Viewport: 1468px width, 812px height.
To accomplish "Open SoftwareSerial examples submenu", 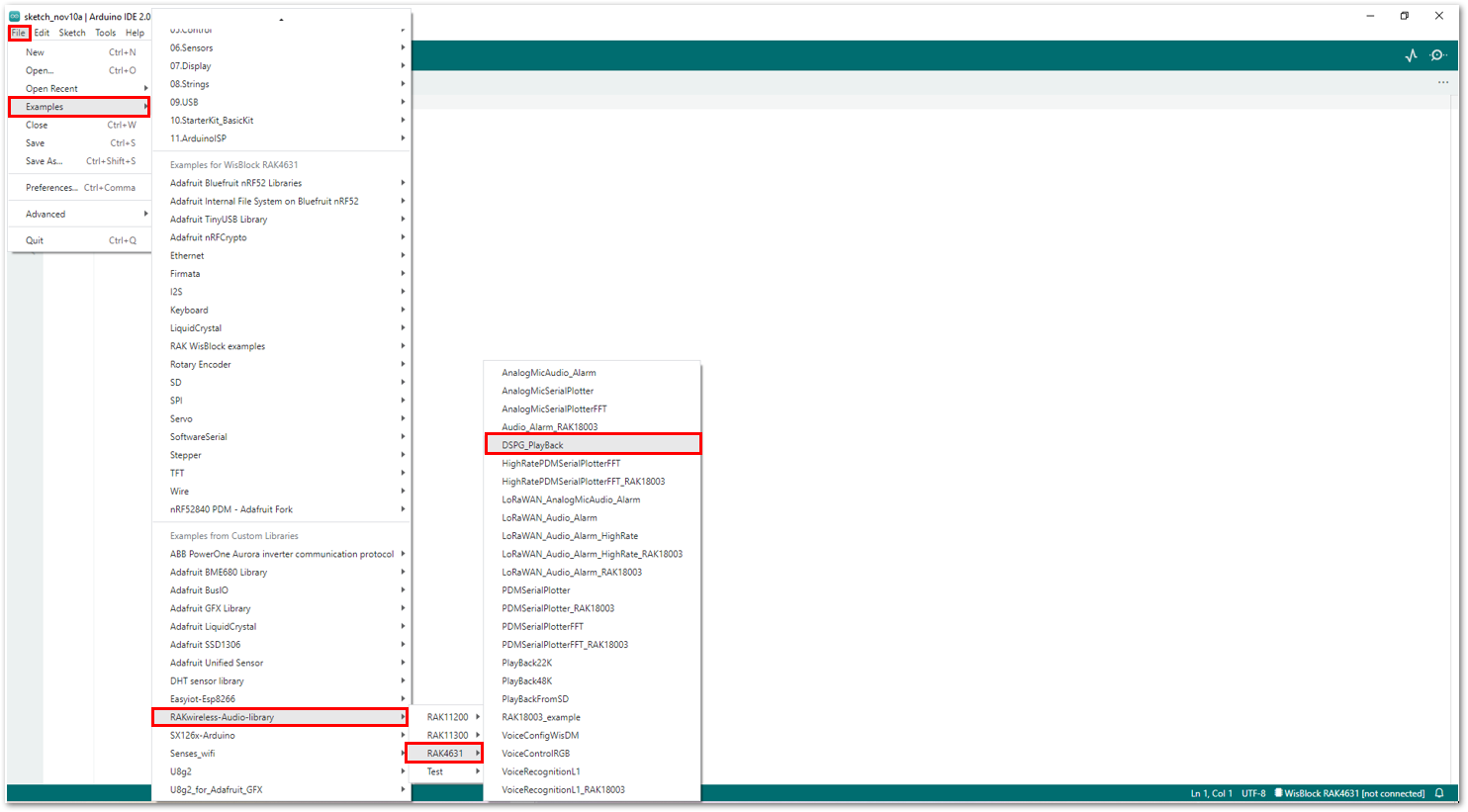I will click(282, 437).
